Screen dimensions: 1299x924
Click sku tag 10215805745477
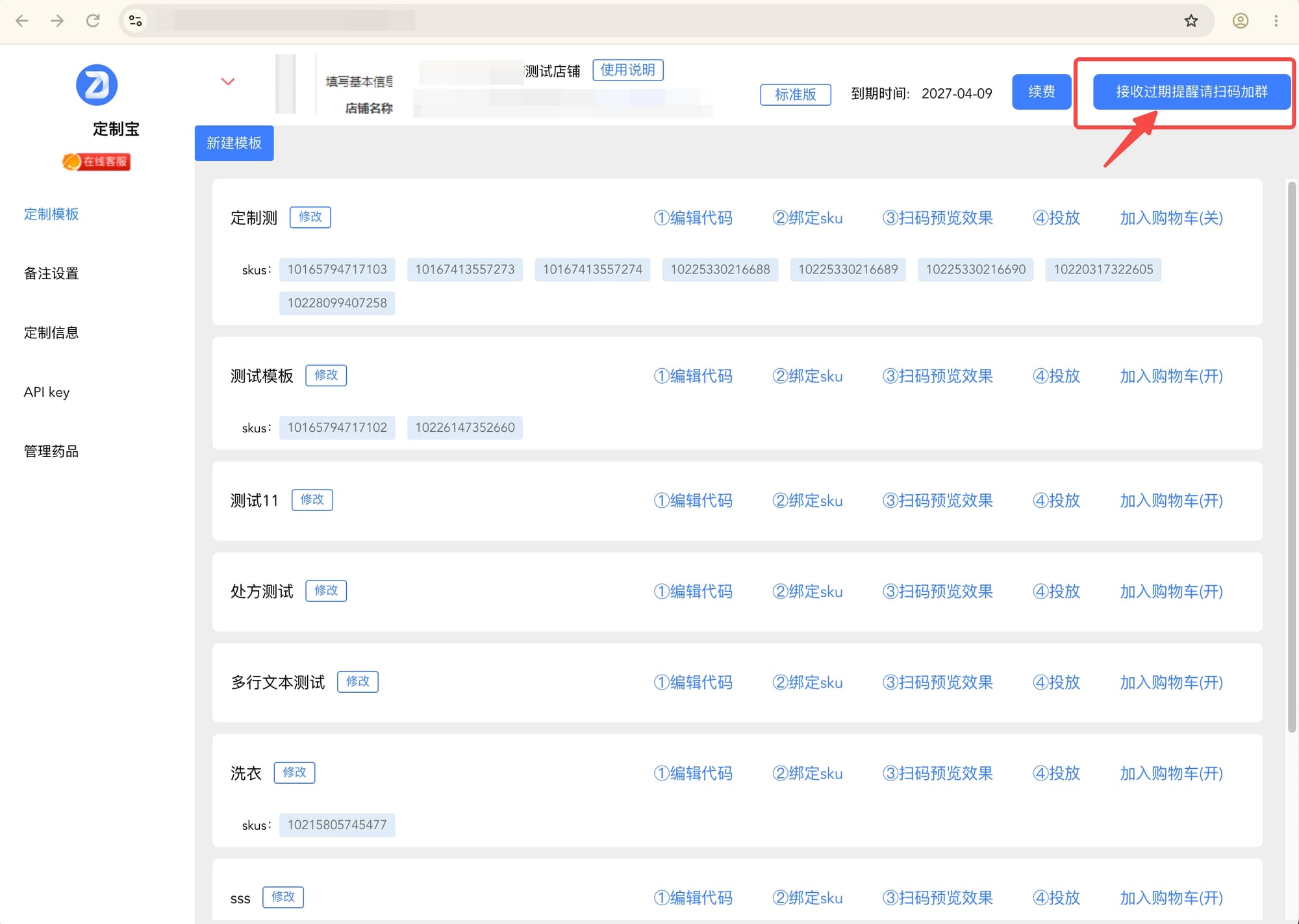337,825
